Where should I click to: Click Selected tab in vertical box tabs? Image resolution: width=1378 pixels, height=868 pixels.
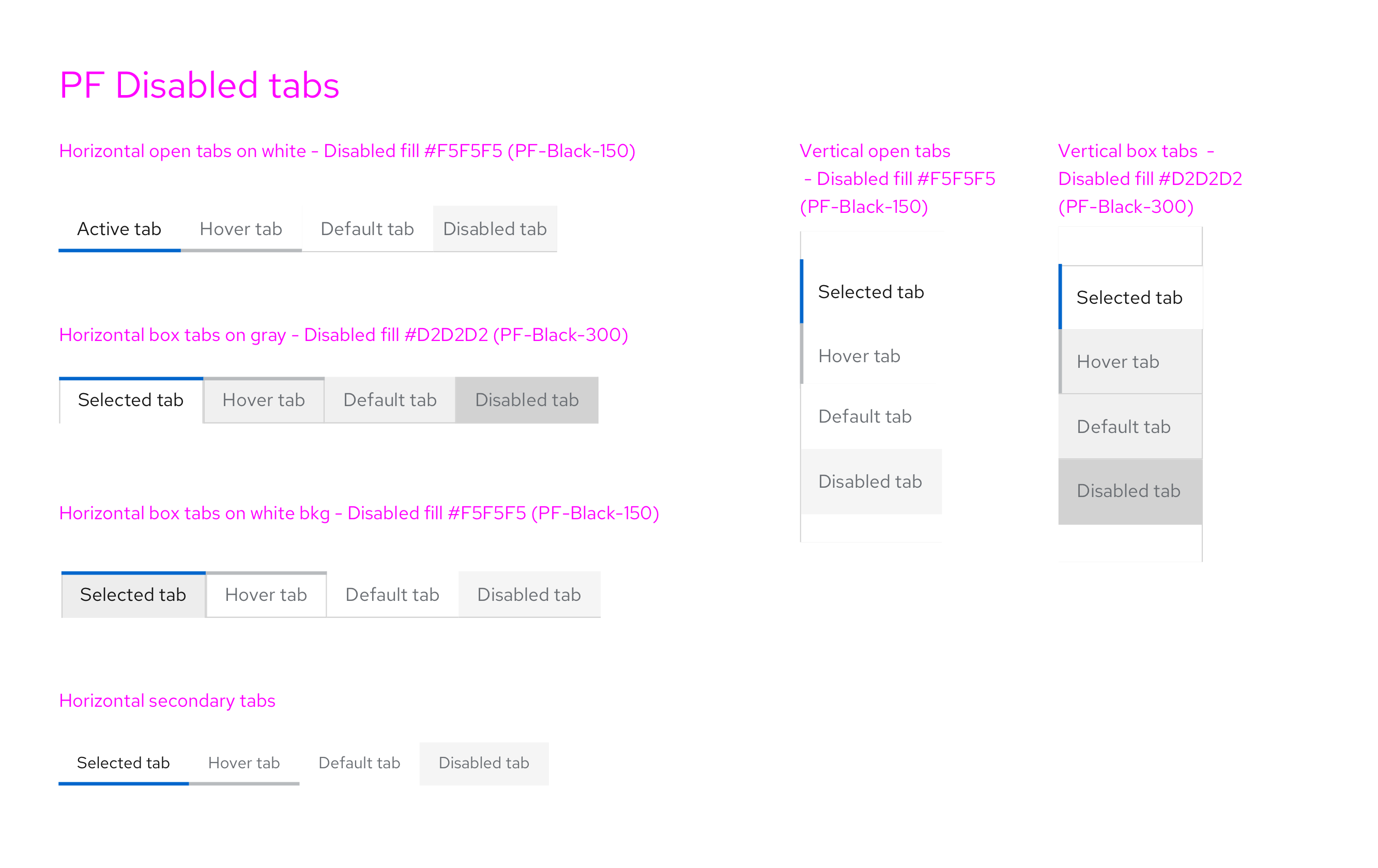[1129, 297]
